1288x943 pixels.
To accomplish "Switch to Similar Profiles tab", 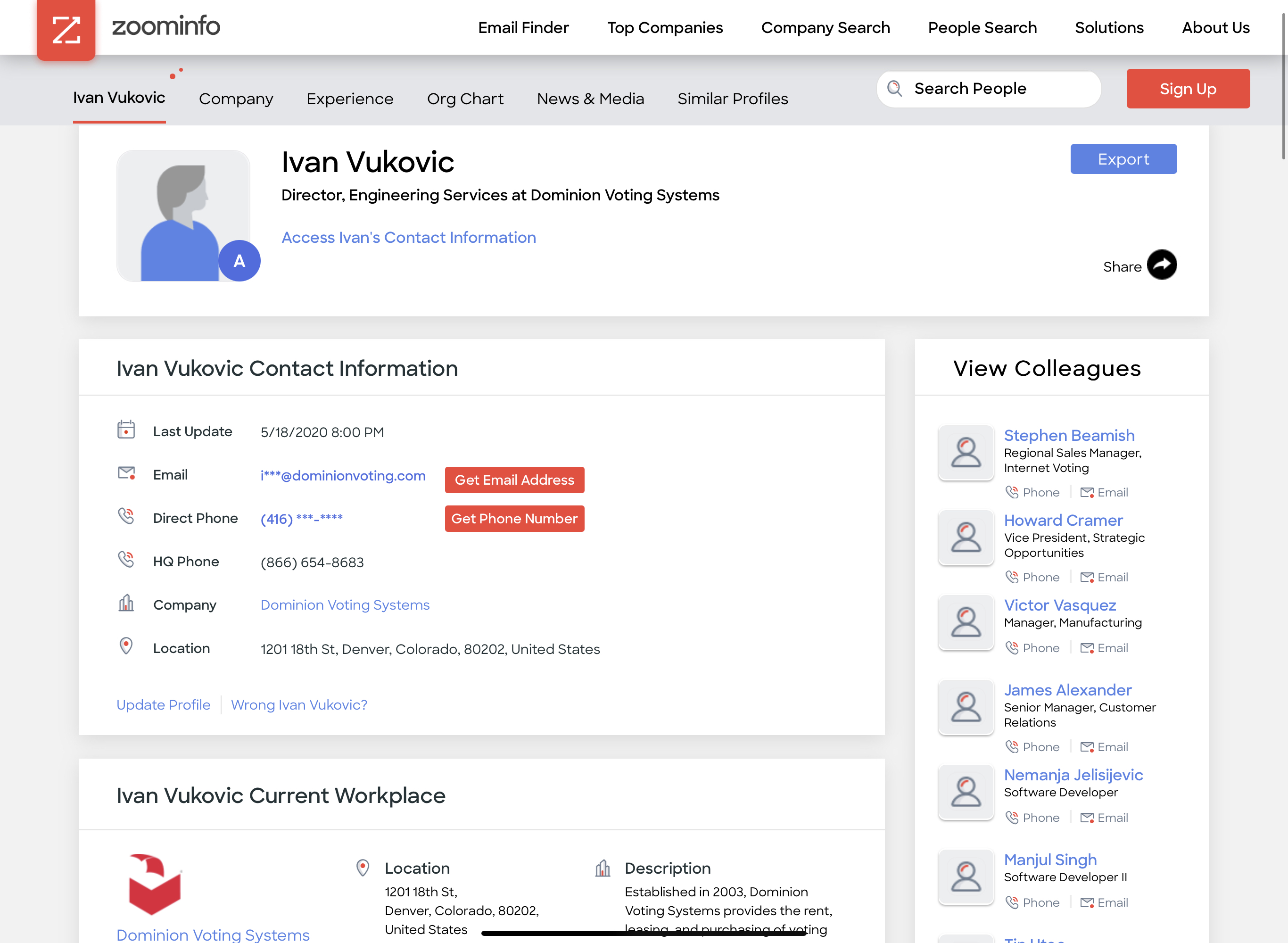I will 733,99.
